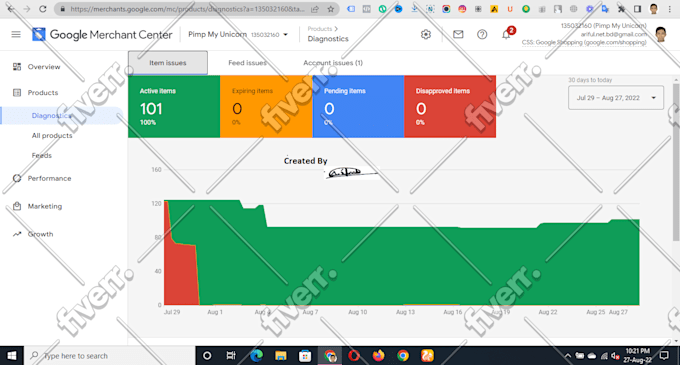Image resolution: width=680 pixels, height=365 pixels.
Task: Click the share page icon in address bar
Action: click(x=315, y=9)
